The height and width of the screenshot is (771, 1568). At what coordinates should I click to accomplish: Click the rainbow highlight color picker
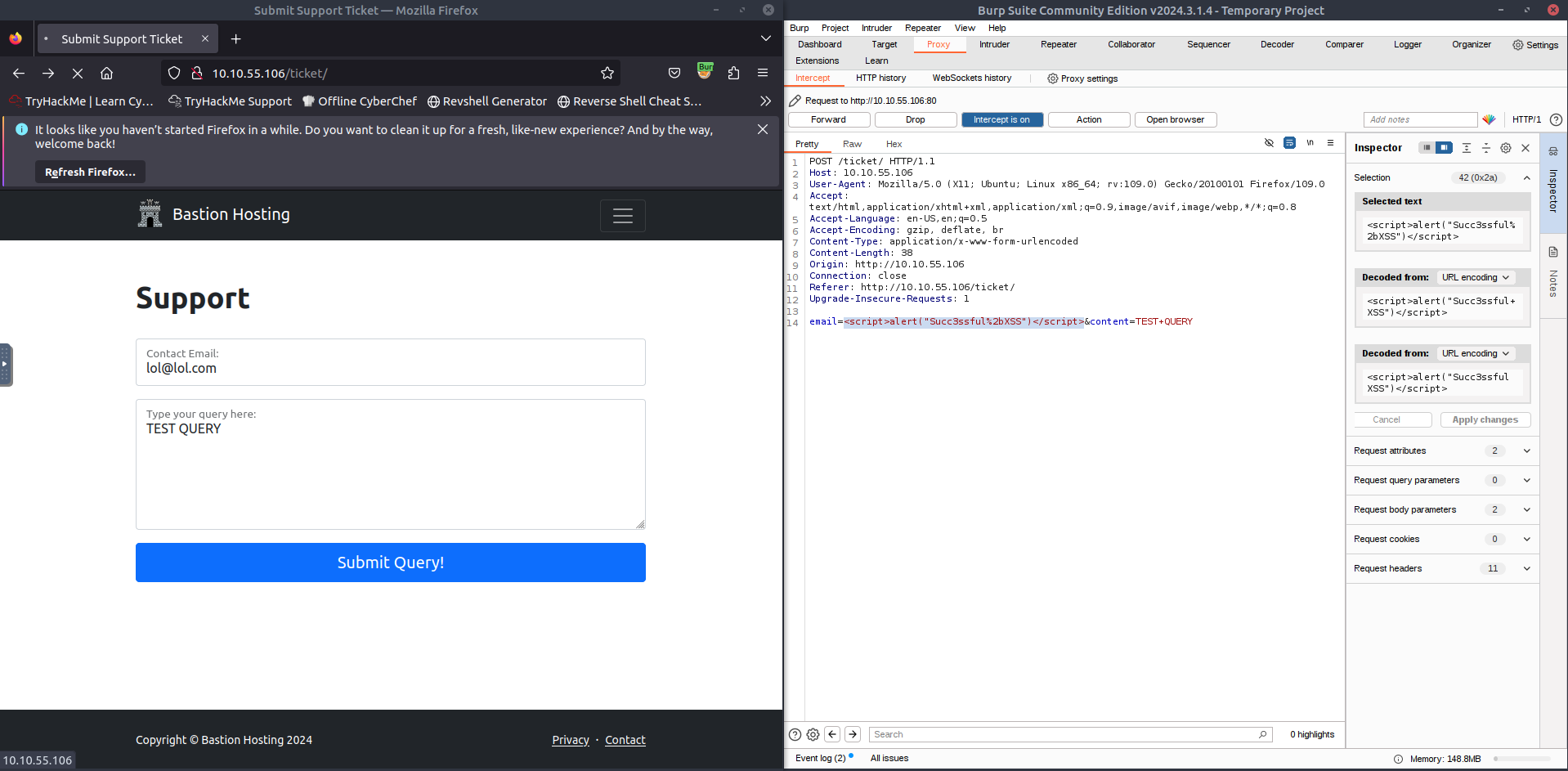point(1489,120)
